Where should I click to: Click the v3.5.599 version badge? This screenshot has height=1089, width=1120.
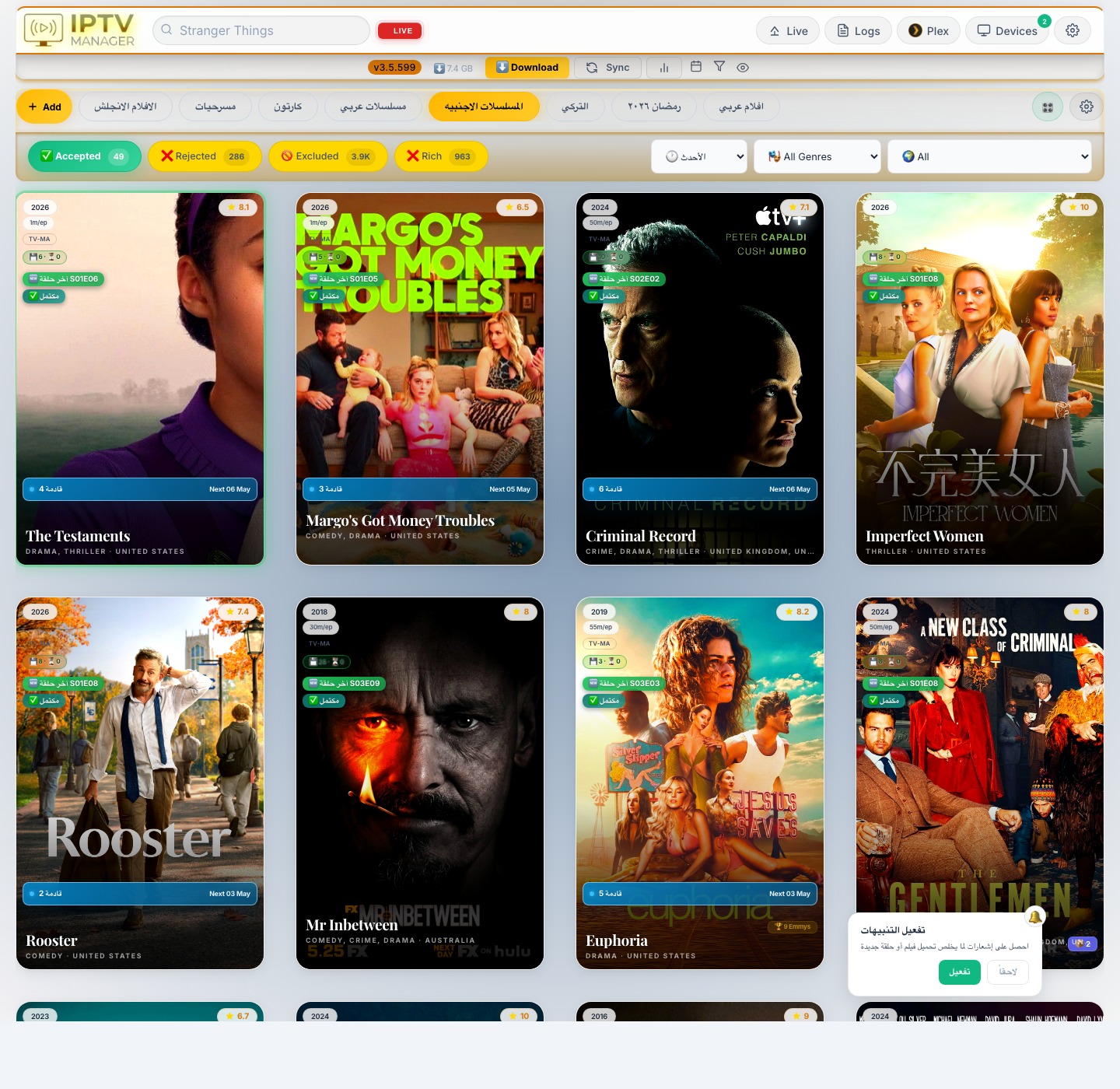[x=394, y=68]
